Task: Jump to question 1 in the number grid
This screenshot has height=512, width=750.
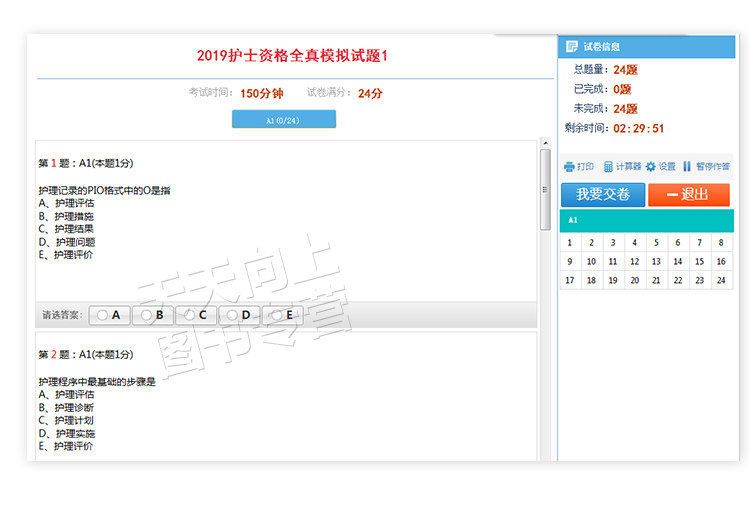Action: (570, 243)
